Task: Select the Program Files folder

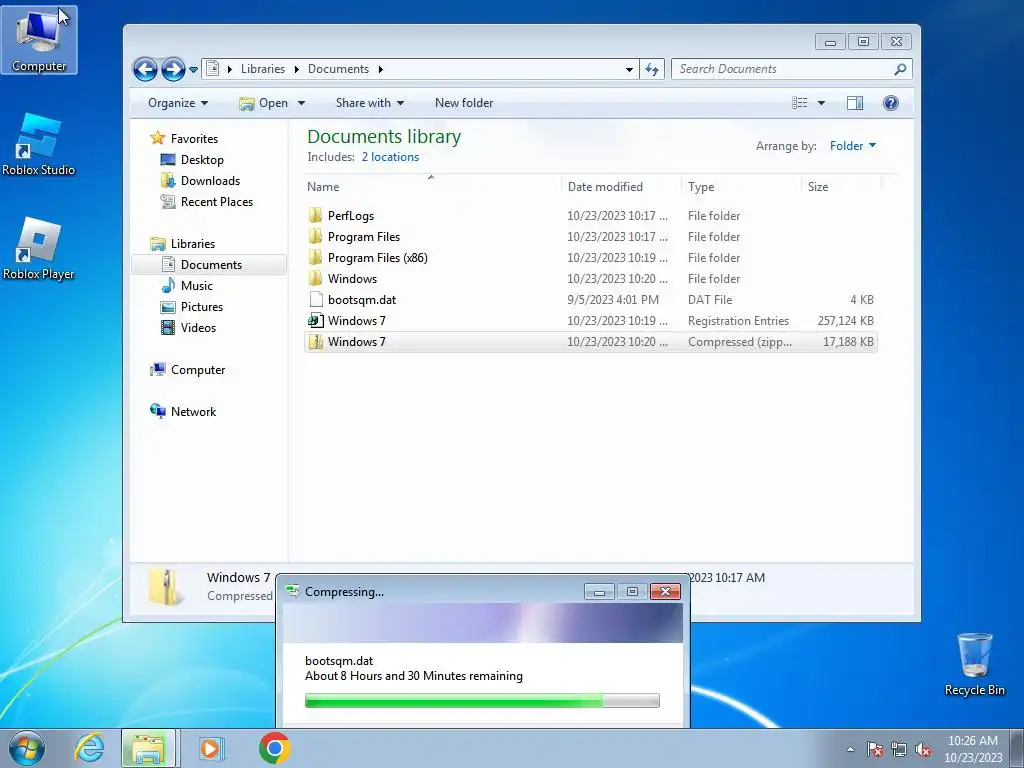Action: pyautogui.click(x=590, y=236)
